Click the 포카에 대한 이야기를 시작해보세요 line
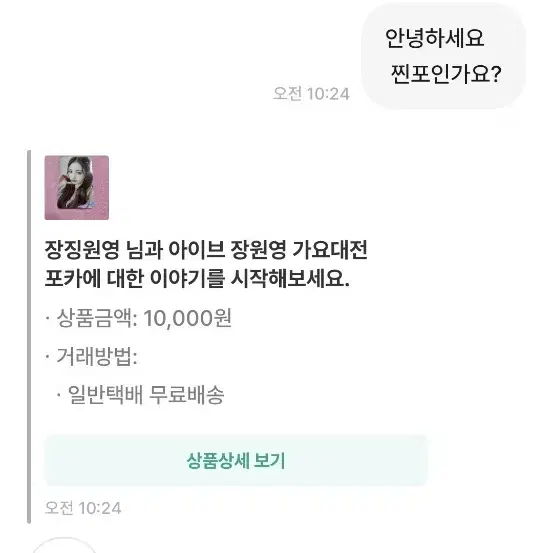This screenshot has height=553, width=553. (x=197, y=279)
